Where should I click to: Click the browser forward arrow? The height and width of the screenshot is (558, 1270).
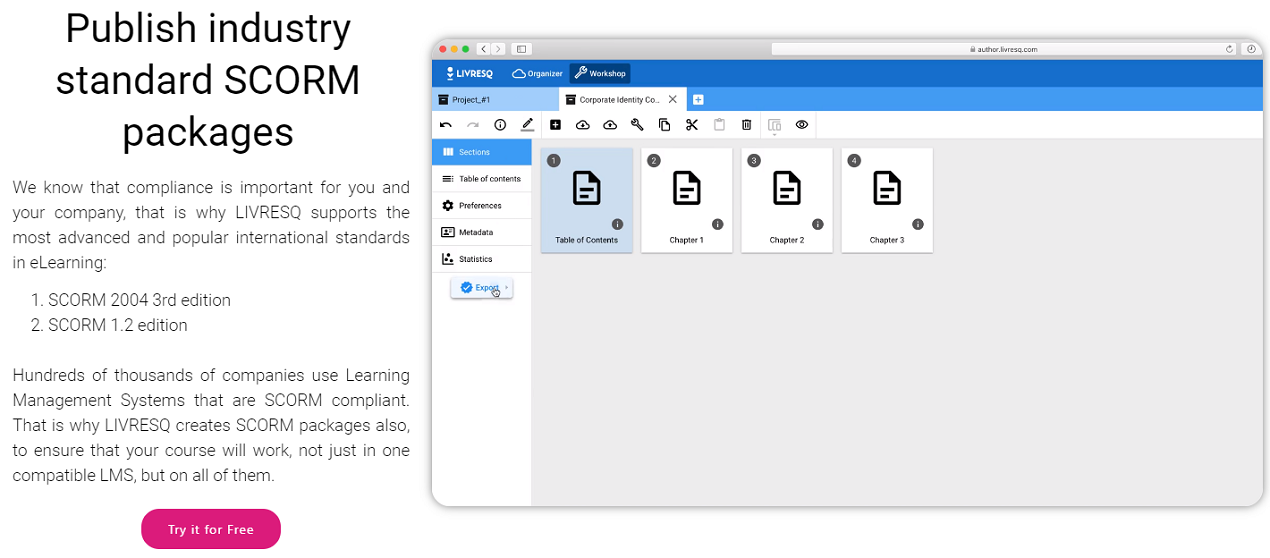tap(498, 48)
